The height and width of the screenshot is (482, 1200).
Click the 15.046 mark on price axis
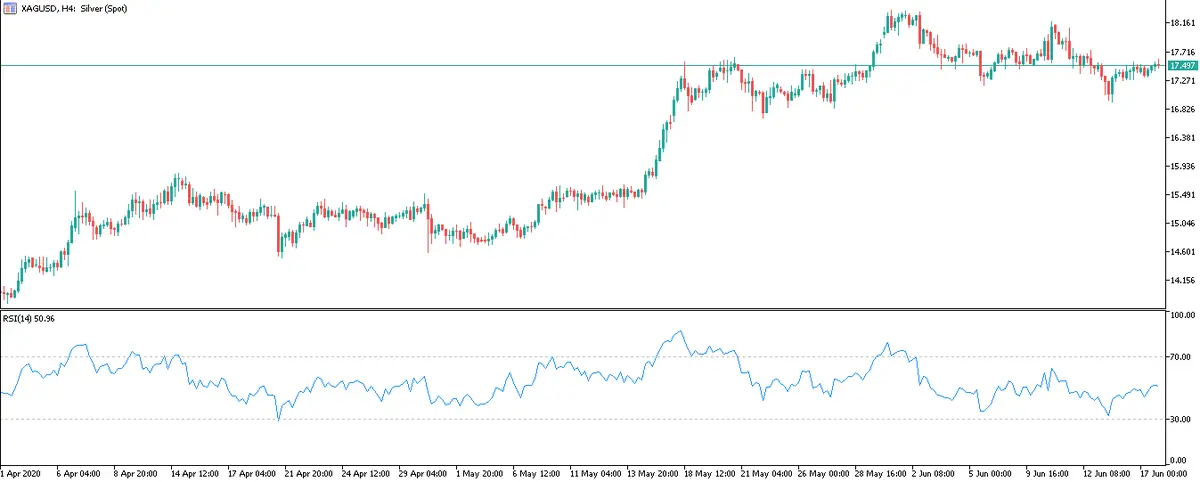coord(1181,224)
